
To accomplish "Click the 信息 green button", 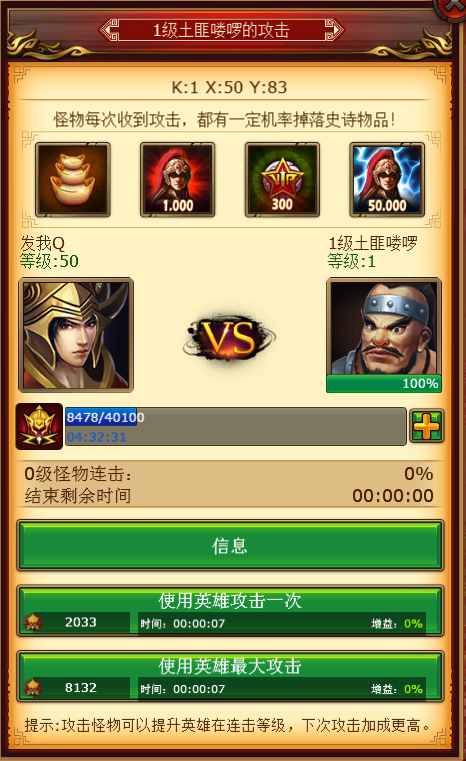I will [x=230, y=546].
